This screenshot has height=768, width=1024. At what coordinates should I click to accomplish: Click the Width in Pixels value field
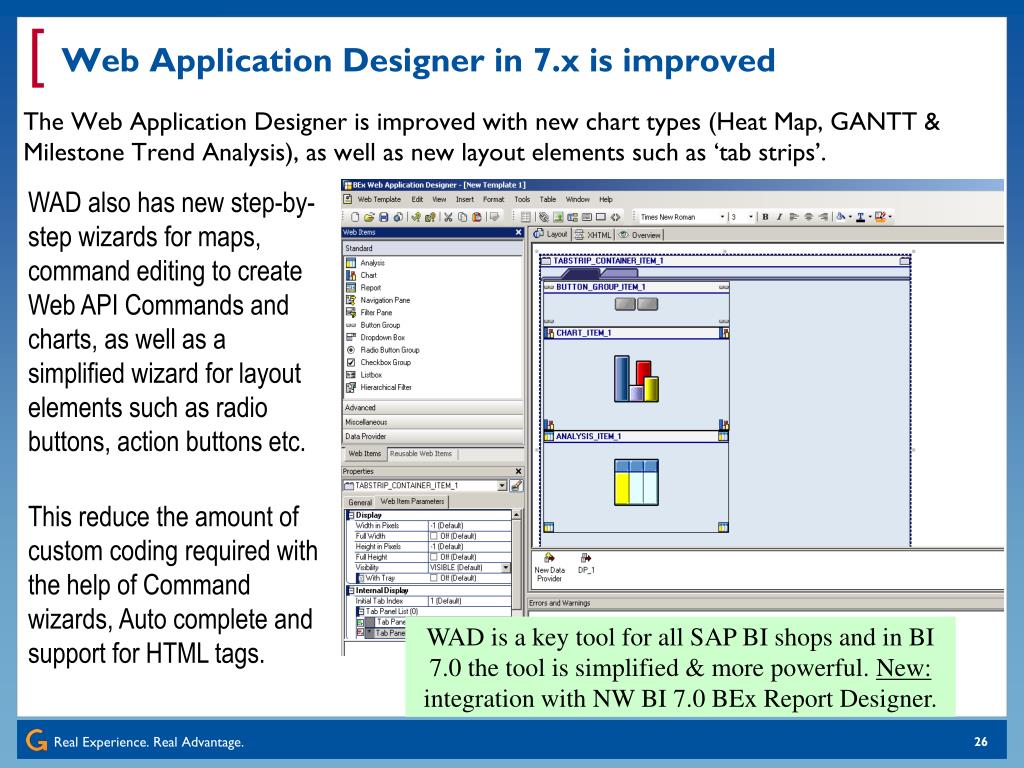[x=470, y=526]
